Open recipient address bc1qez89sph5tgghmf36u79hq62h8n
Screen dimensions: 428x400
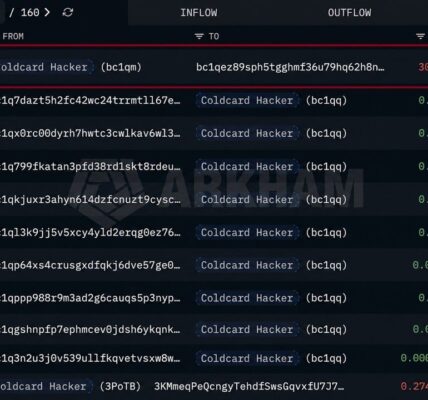290,67
